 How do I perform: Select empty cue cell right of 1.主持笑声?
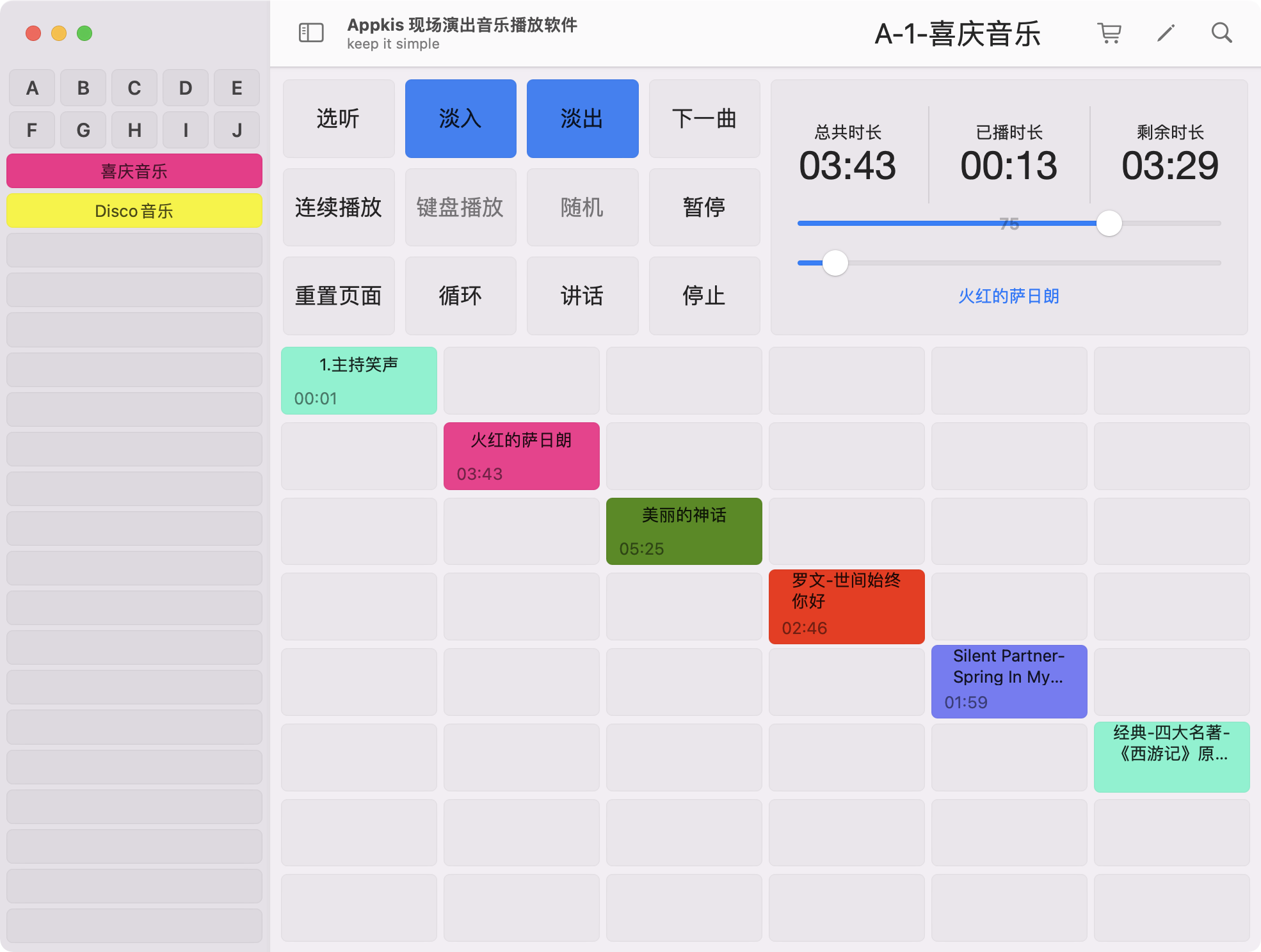(x=522, y=381)
